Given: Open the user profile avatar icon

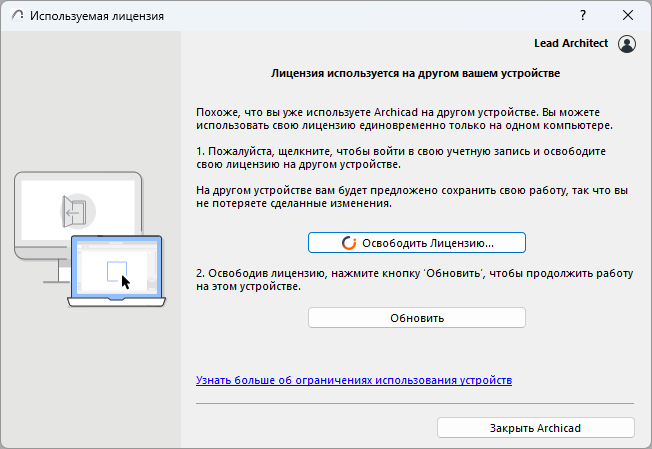Looking at the screenshot, I should pyautogui.click(x=627, y=44).
